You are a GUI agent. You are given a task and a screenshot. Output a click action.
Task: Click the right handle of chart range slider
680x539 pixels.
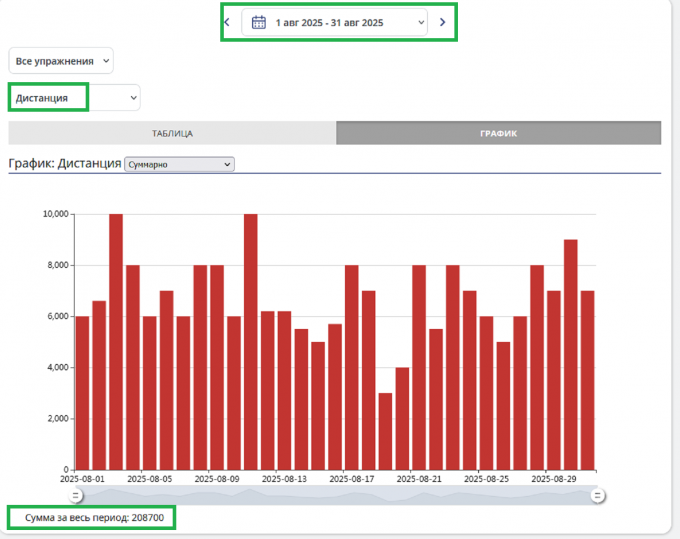(597, 496)
